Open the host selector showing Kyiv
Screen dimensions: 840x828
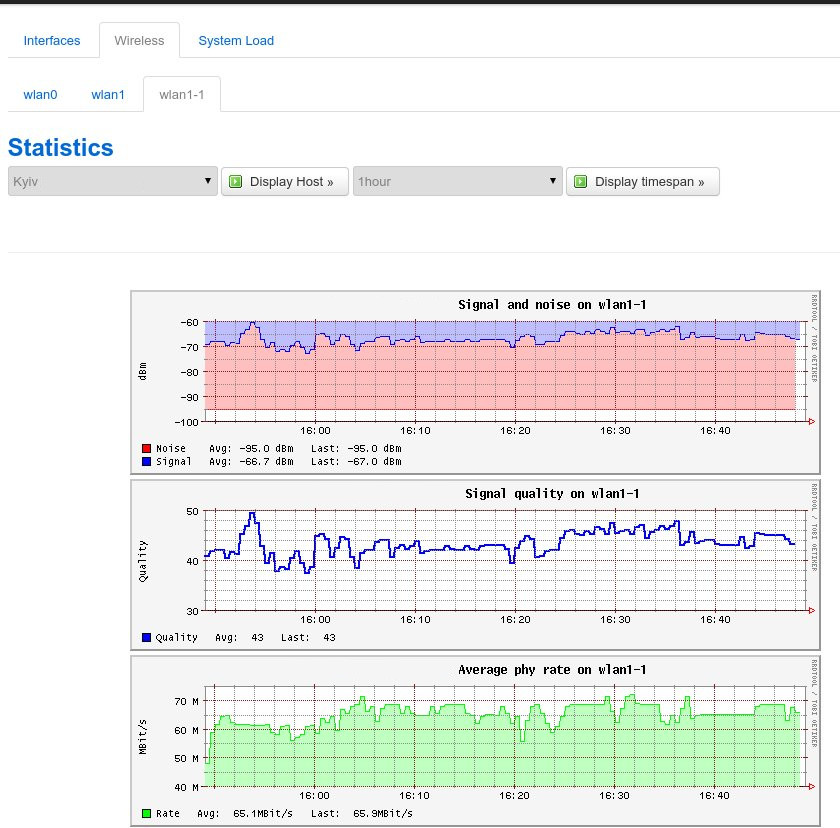point(110,181)
